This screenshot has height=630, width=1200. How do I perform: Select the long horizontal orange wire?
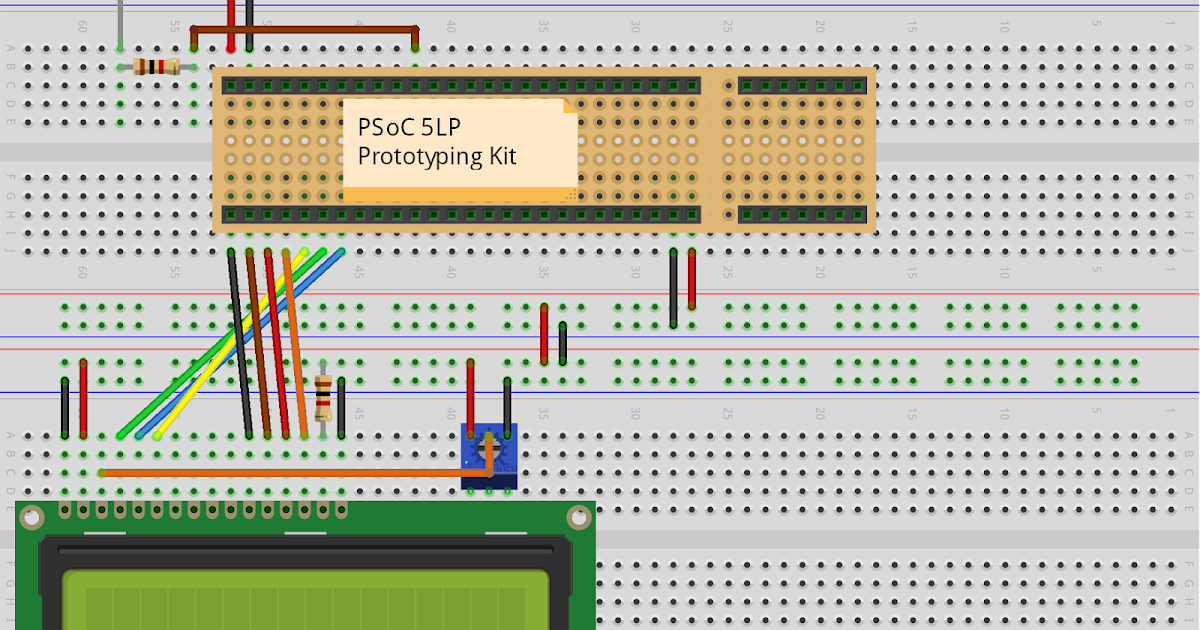click(296, 472)
